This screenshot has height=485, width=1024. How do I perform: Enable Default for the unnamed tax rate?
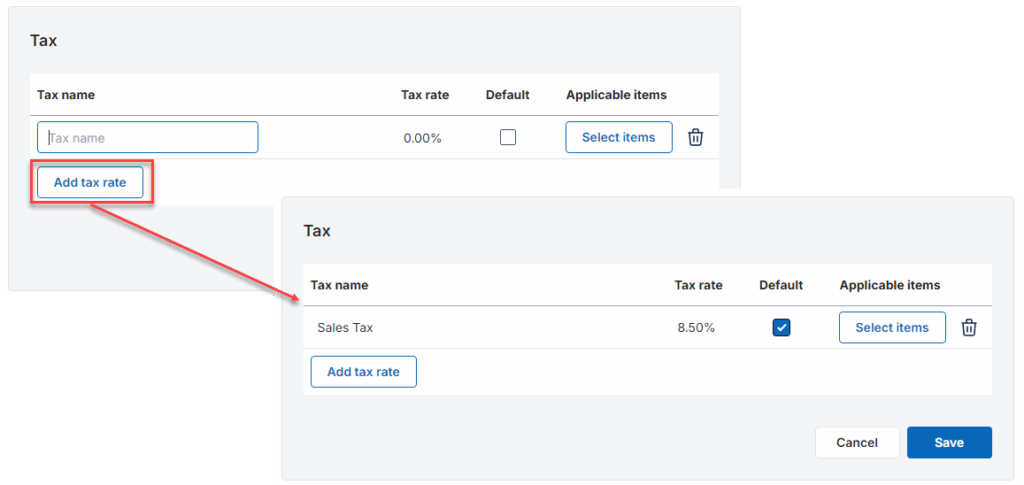(x=508, y=138)
